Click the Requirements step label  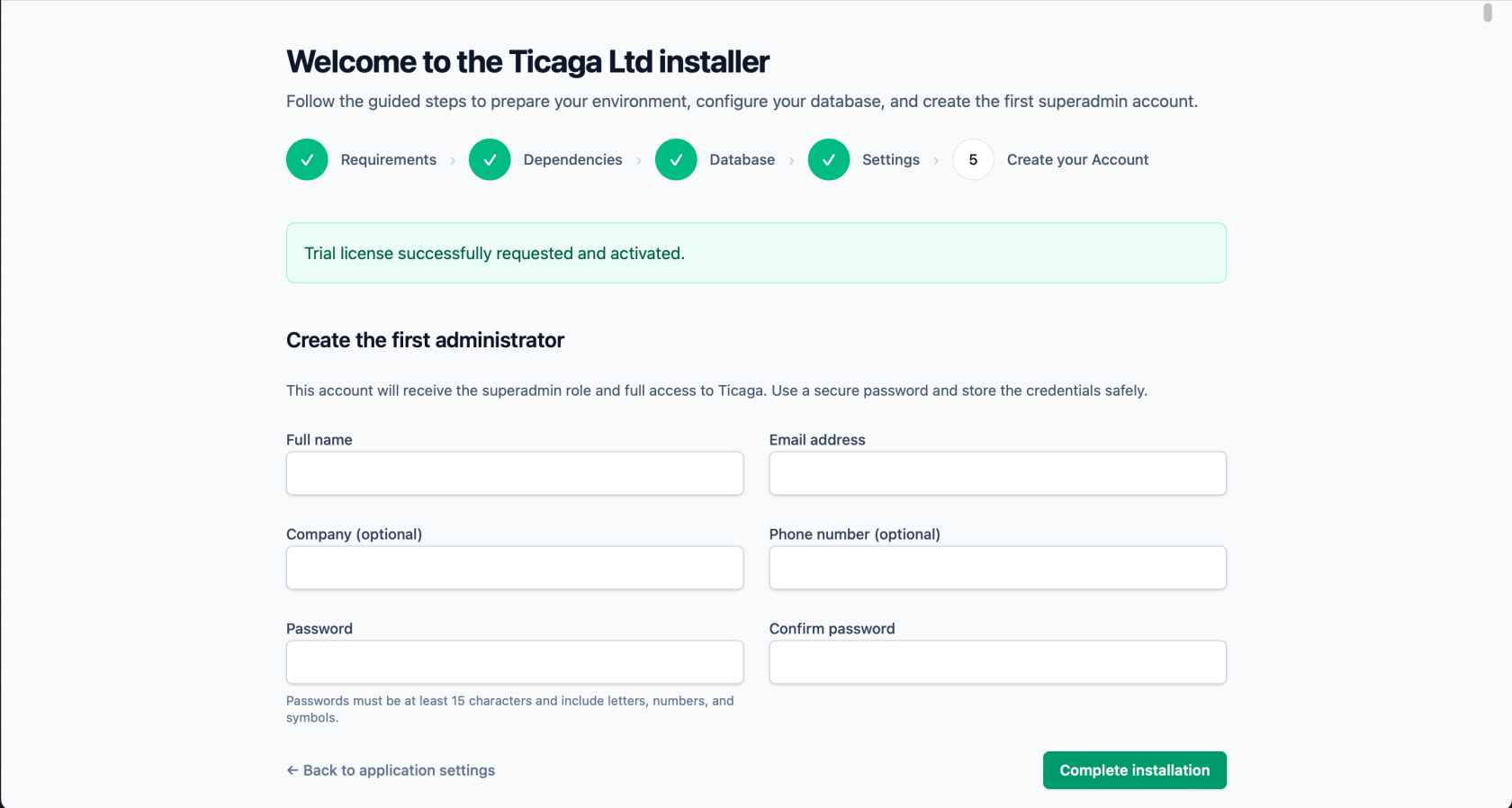point(388,159)
